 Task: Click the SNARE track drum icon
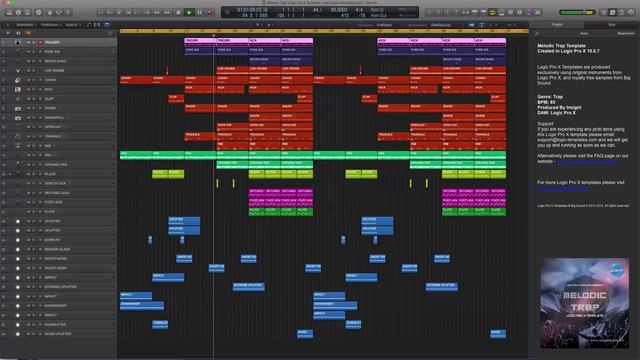(18, 108)
